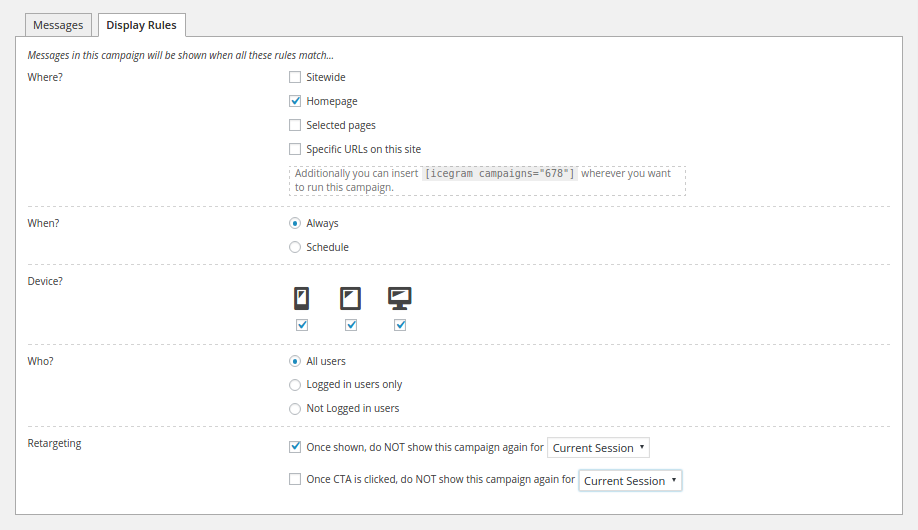Choose Logged in users only

click(295, 384)
